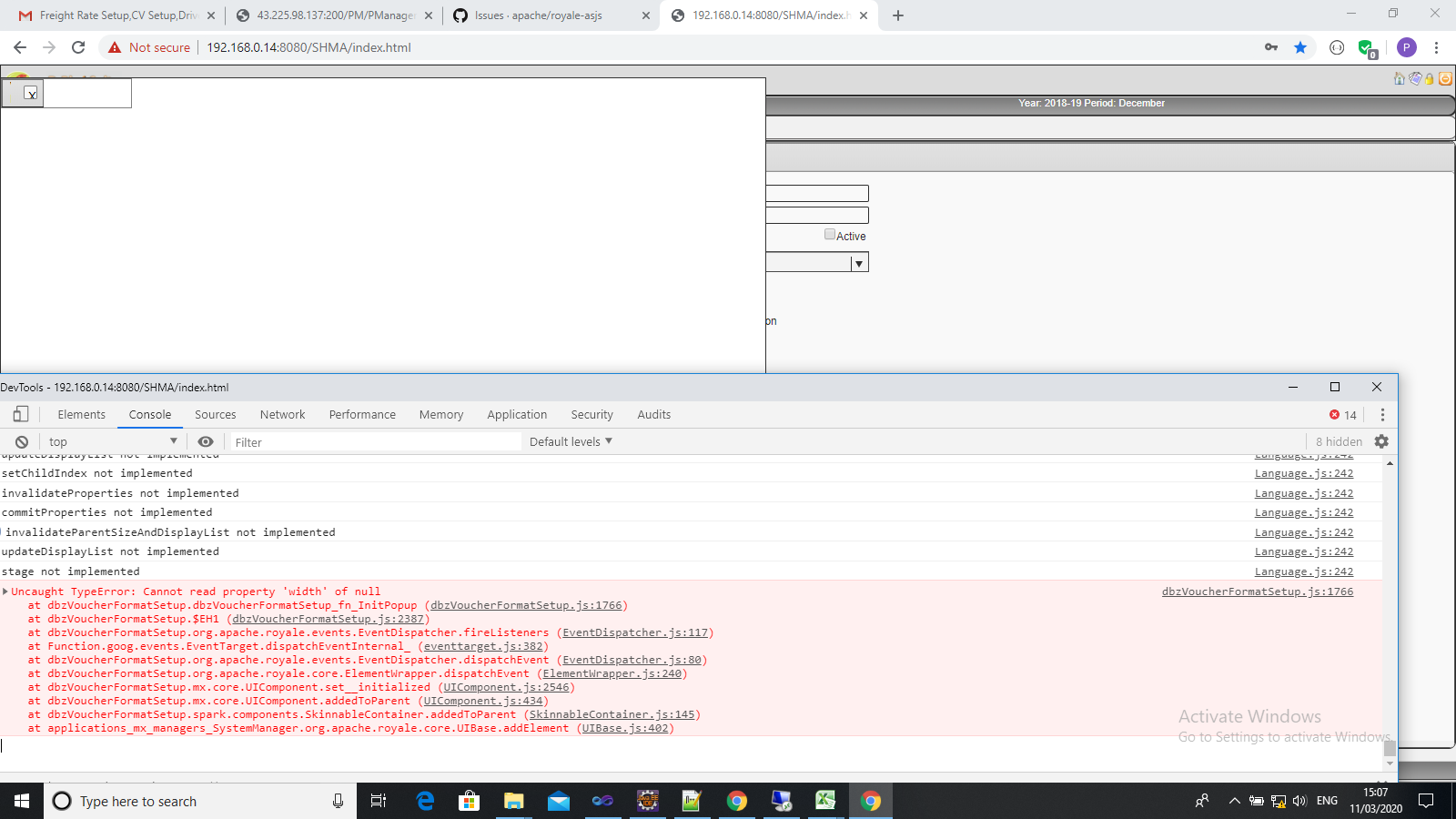
Task: Open the SkinnableContainer.js:145 source link
Action: pos(612,714)
